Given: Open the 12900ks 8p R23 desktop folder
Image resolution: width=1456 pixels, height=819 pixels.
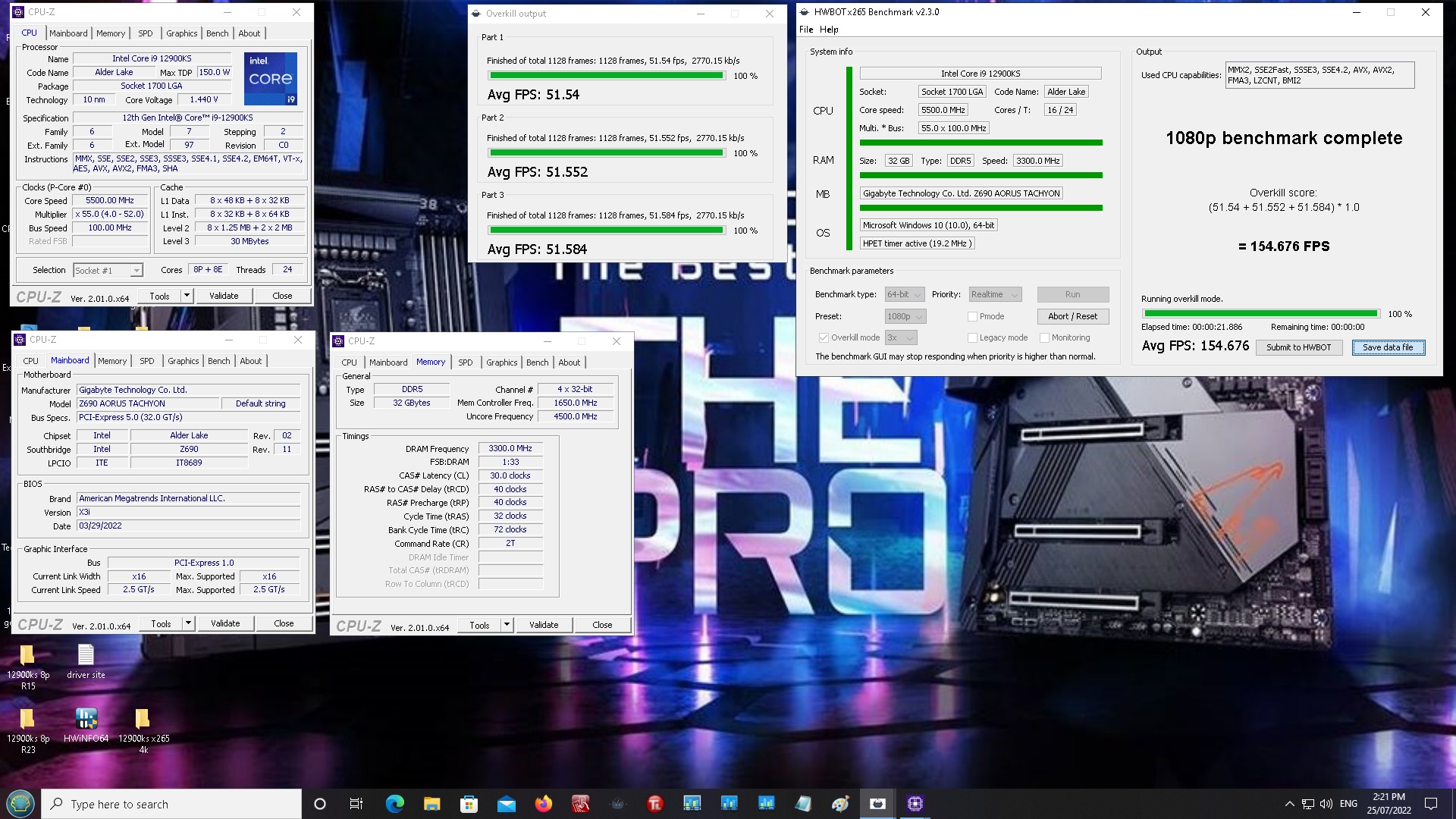Looking at the screenshot, I should pos(27,730).
